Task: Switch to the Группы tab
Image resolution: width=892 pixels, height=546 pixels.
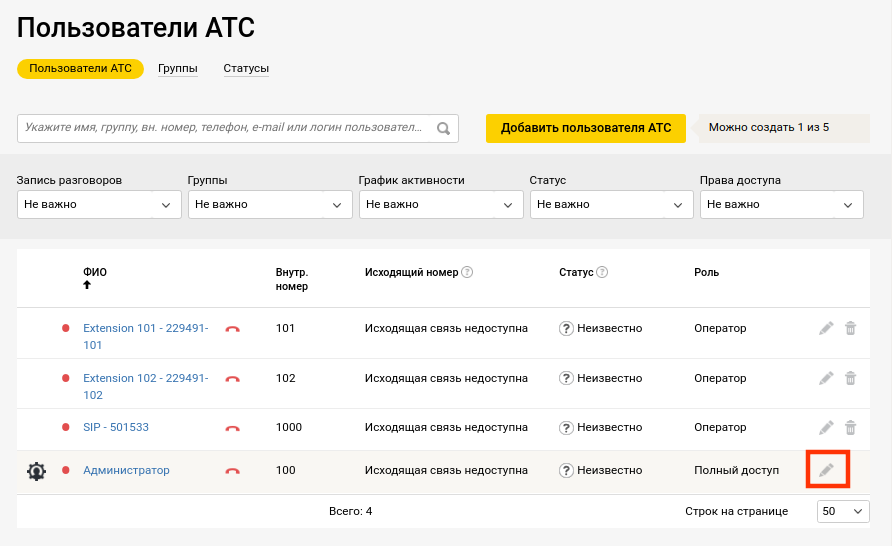Action: tap(177, 68)
